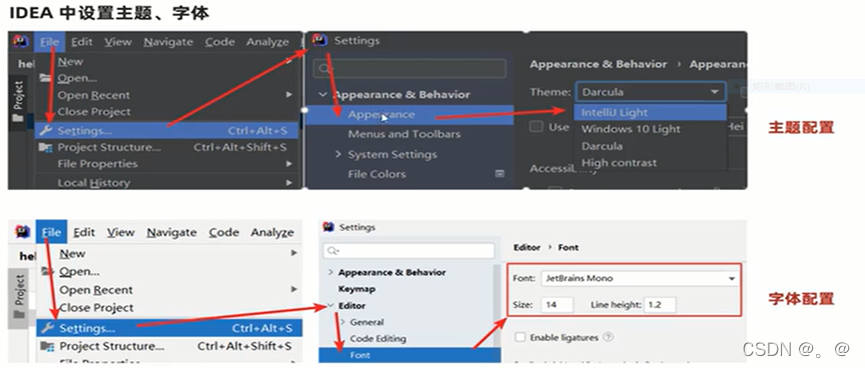Click the help icon next to Enable ligatures
This screenshot has height=368, width=865.
click(608, 337)
